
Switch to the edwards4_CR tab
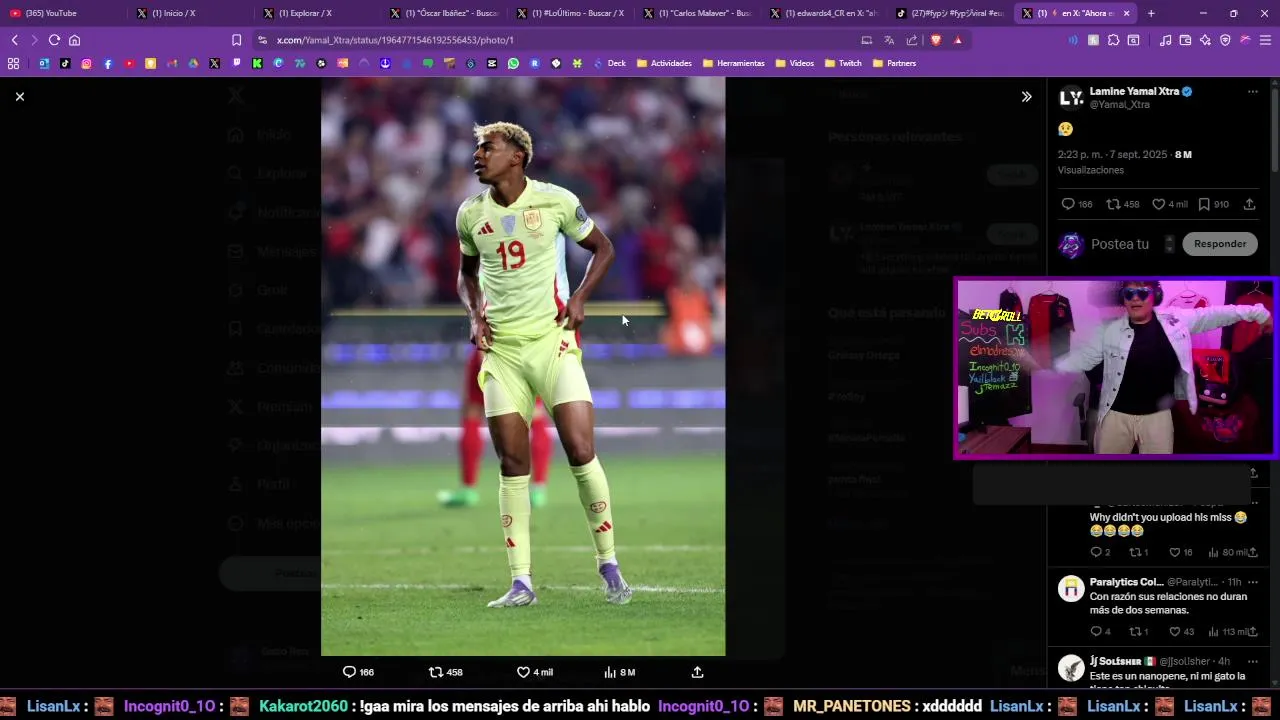[x=824, y=13]
